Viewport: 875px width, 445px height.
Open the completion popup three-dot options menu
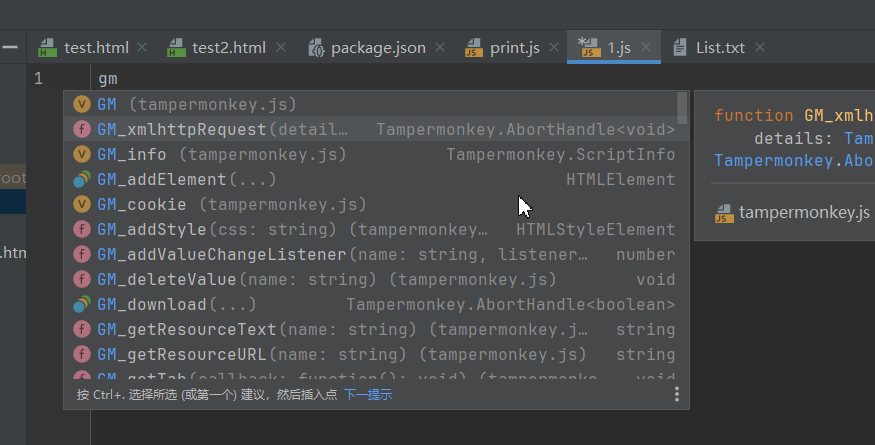point(676,394)
